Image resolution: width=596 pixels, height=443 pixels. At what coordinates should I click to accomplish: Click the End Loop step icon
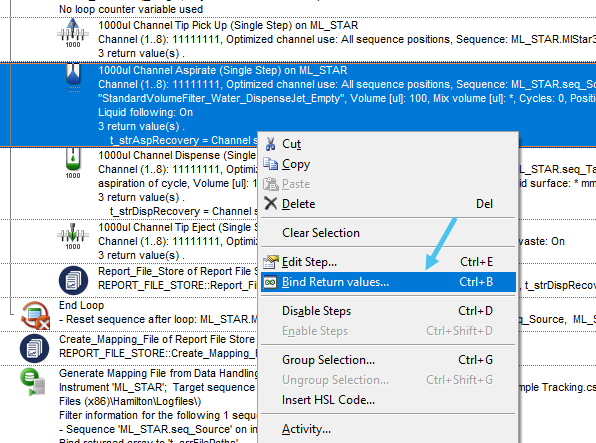(x=35, y=315)
